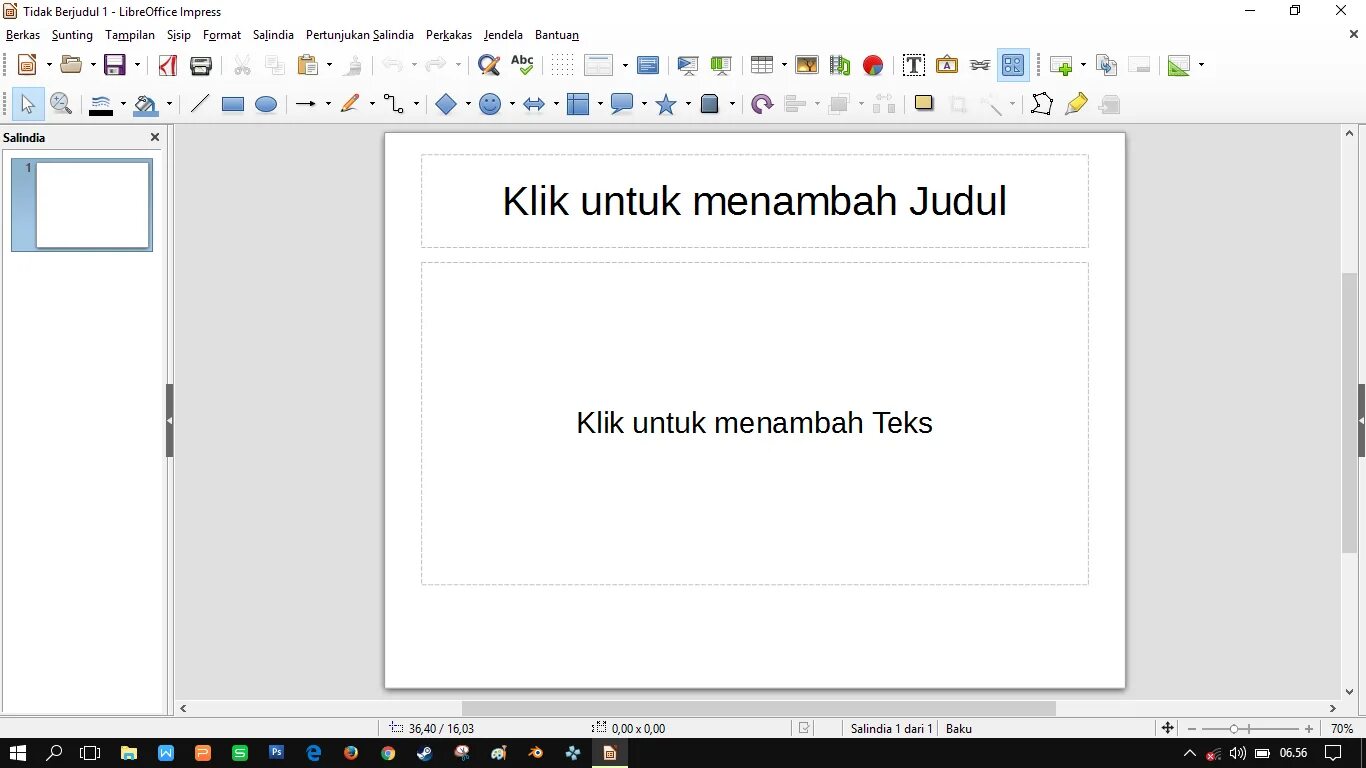
Task: Click the title placeholder Klik untuk menambah Judul
Action: [754, 201]
